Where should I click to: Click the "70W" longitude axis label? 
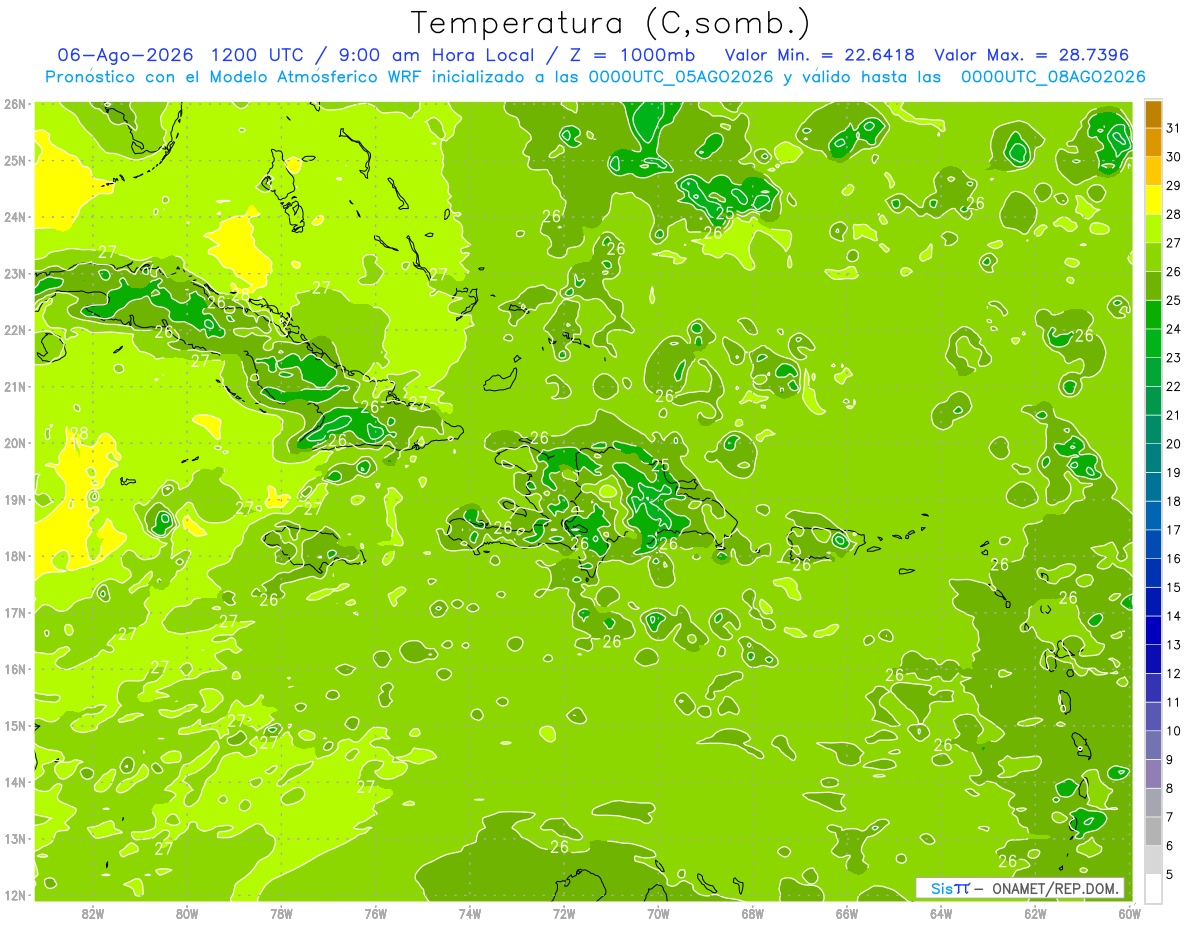click(658, 913)
